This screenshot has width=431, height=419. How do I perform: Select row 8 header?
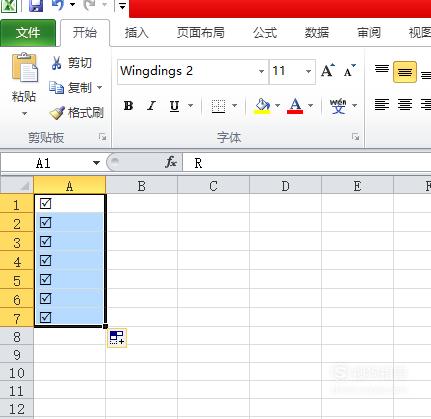pos(17,337)
